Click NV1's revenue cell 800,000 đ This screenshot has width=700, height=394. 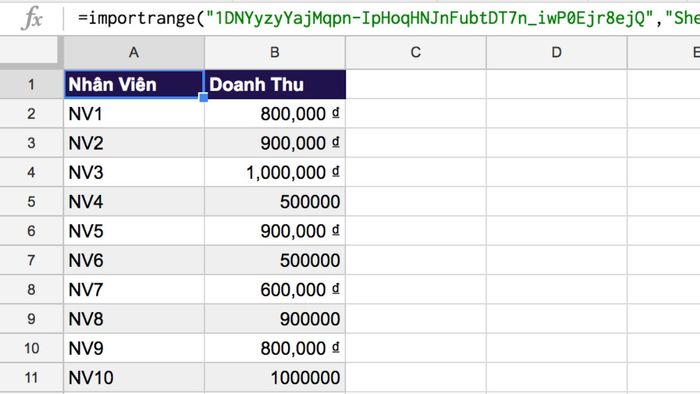point(275,113)
